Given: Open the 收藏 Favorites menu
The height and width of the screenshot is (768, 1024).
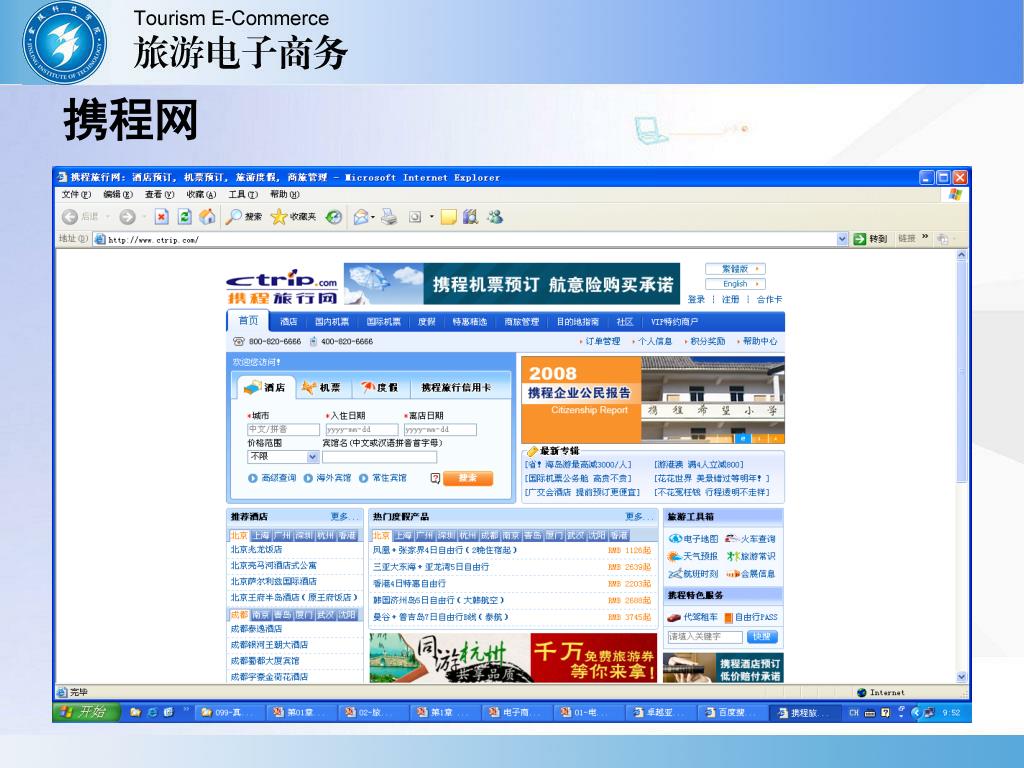Looking at the screenshot, I should pos(201,195).
